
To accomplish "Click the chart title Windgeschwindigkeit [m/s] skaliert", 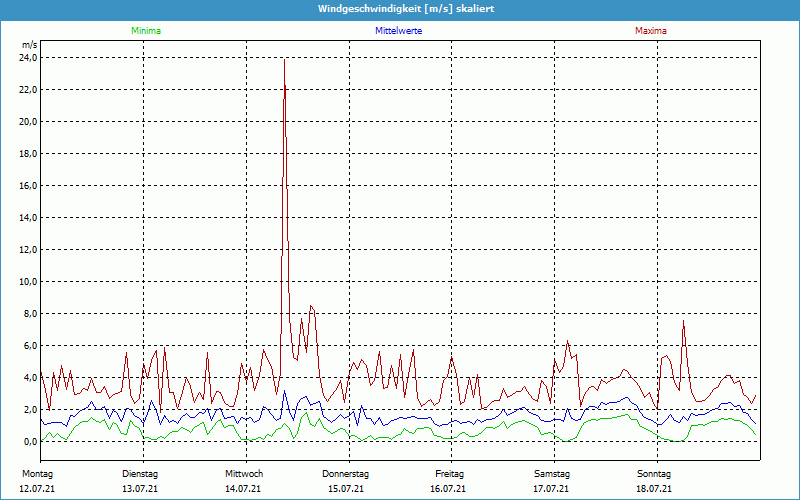I will [x=406, y=9].
